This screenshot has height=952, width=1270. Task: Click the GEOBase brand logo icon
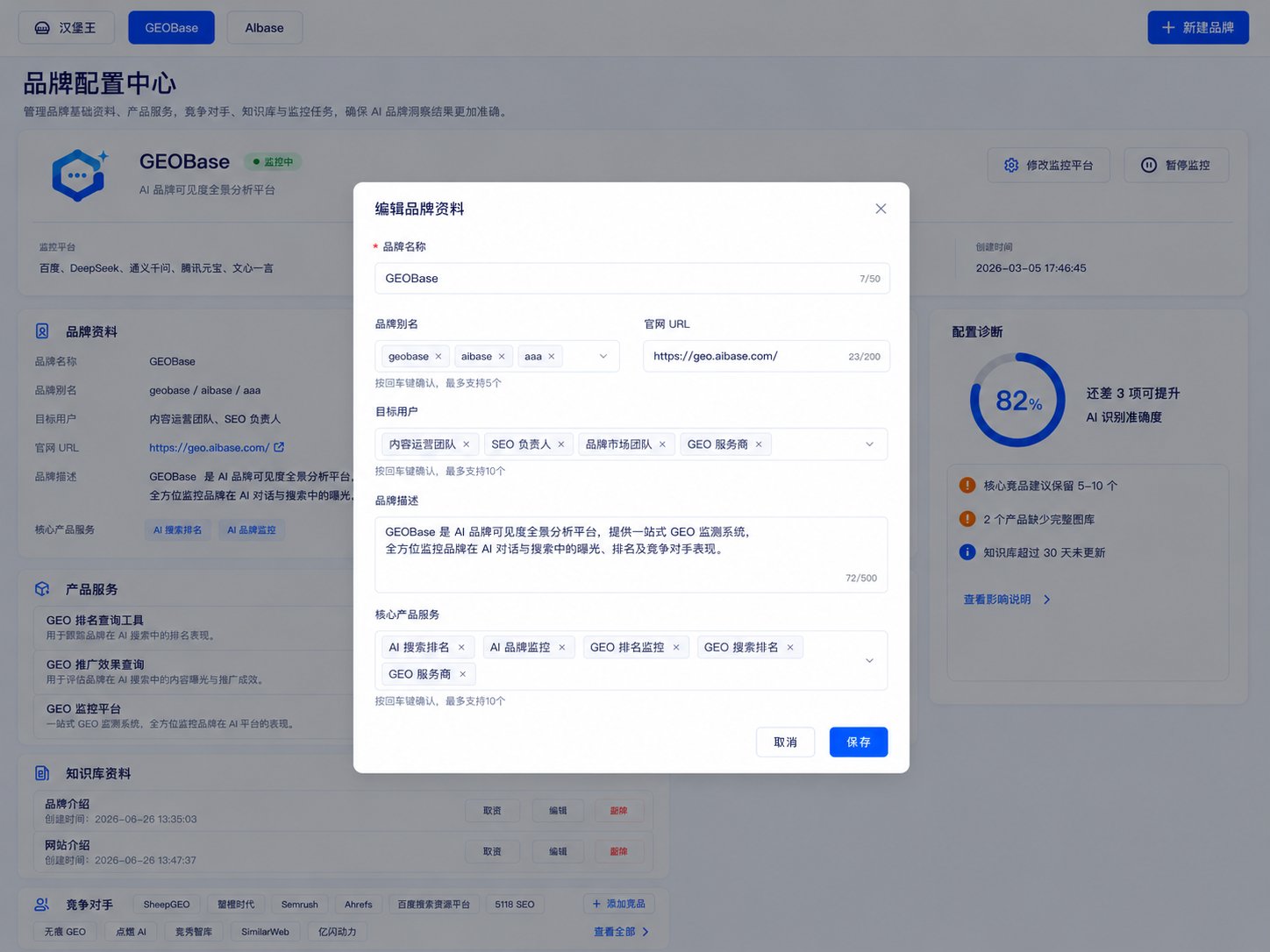pyautogui.click(x=79, y=174)
